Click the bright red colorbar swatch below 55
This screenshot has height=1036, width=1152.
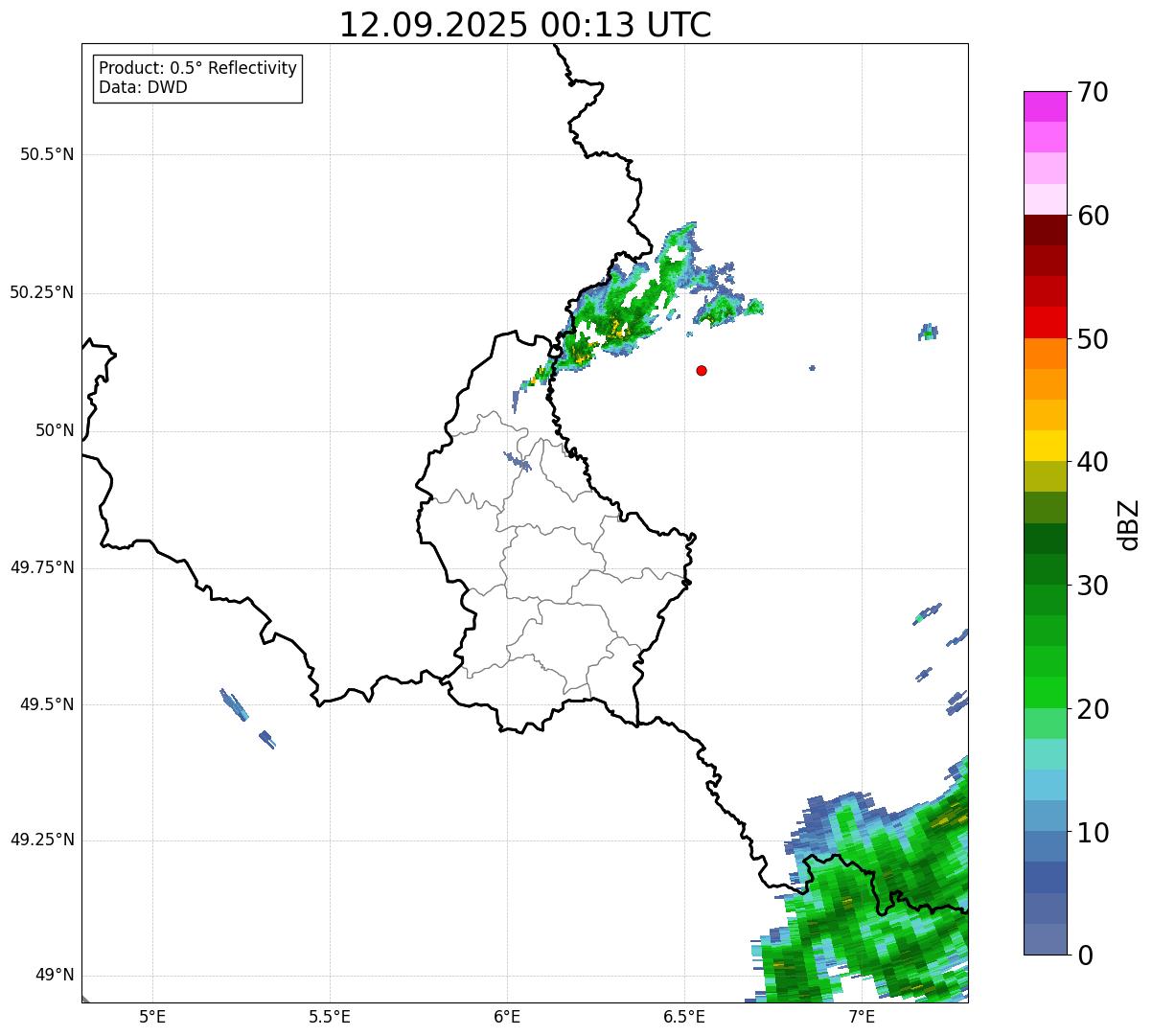[x=1045, y=322]
